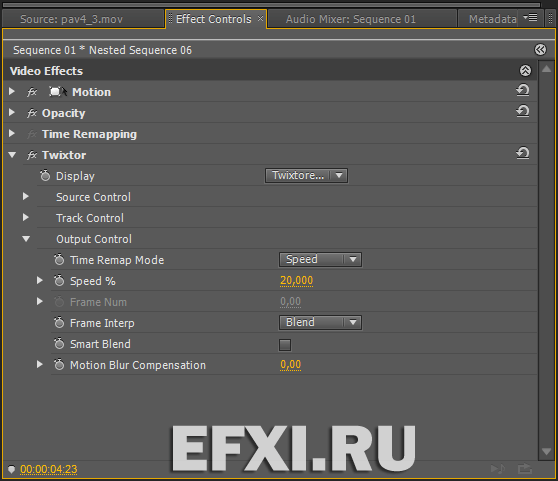Toggle animation stopwatch for Display
The width and height of the screenshot is (558, 481).
tap(45, 175)
